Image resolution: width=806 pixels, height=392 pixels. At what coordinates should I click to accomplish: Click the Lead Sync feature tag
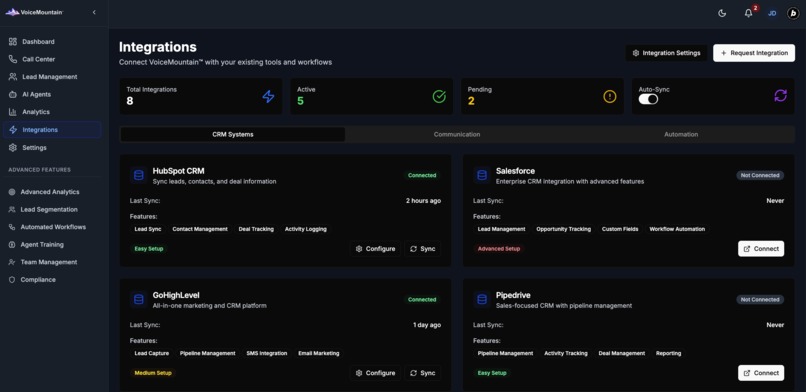(x=148, y=229)
